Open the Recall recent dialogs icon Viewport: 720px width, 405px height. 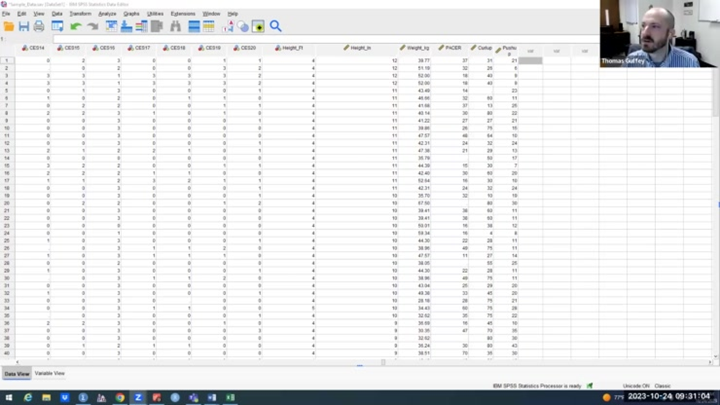coord(58,26)
